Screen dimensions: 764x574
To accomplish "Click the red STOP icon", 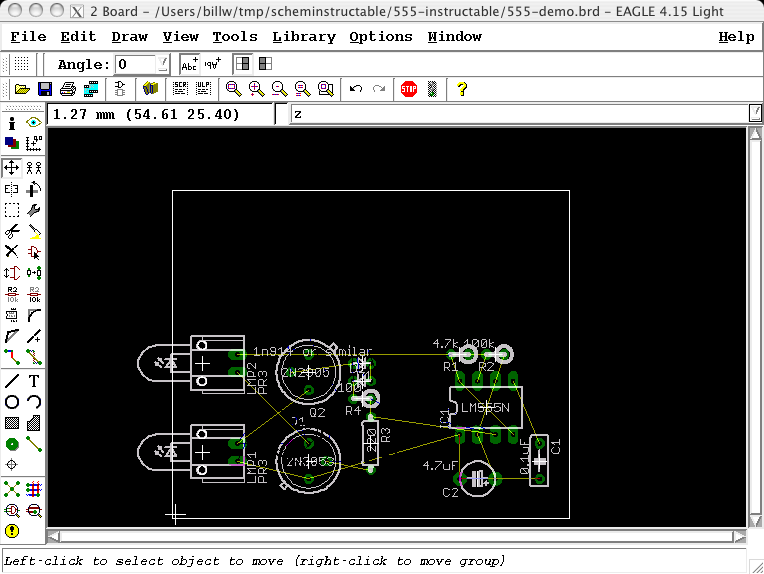I will pyautogui.click(x=409, y=89).
